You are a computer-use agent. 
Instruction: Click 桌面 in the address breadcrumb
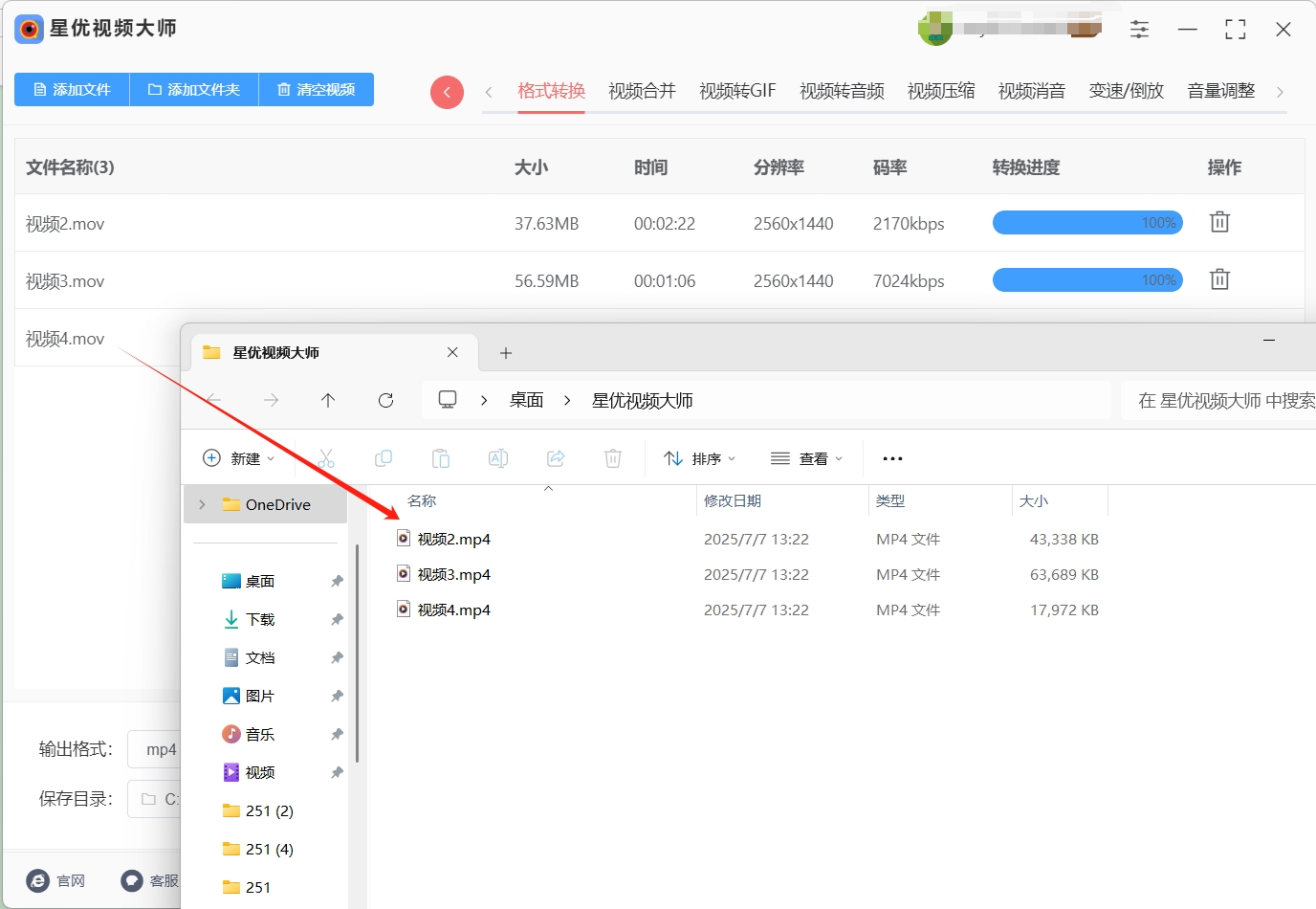(x=526, y=400)
